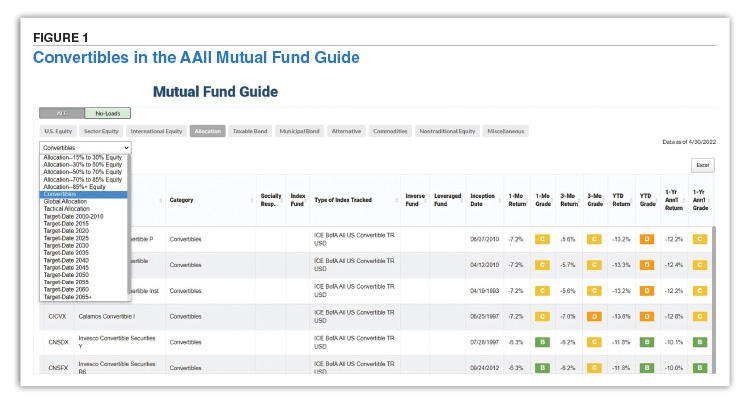Screen dimensions: 750x406
Task: Open the Taxable Bond tab
Action: pyautogui.click(x=250, y=131)
